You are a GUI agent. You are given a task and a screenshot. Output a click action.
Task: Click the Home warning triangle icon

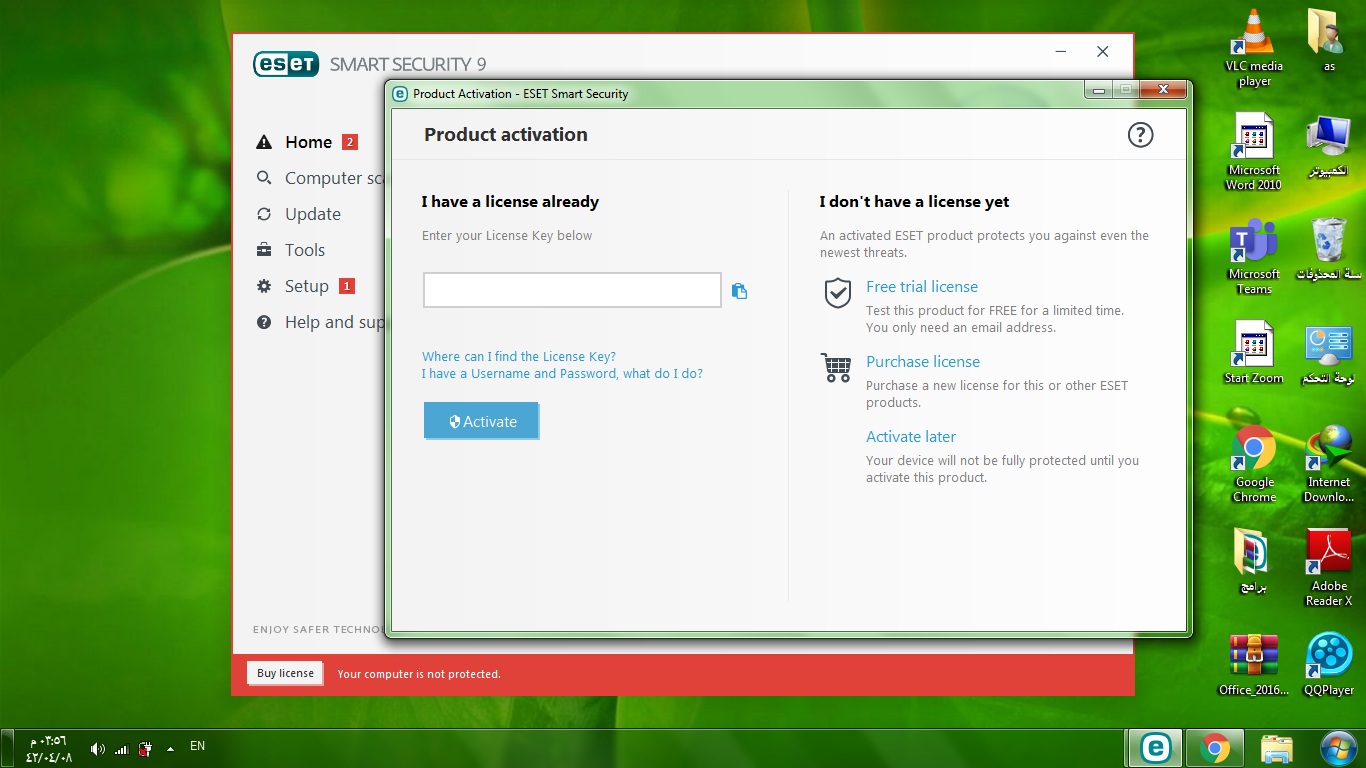coord(264,142)
